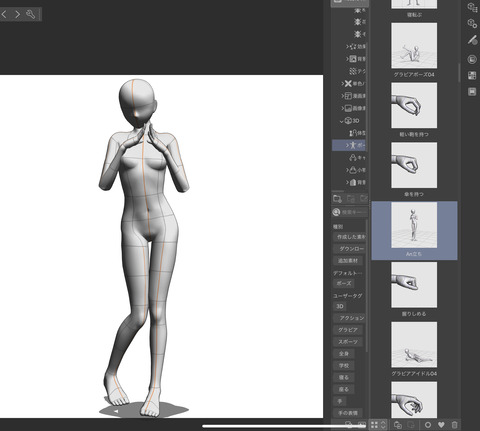Open the brush with circle icon in the right strip
Viewport: 480px width, 431px height.
(472, 40)
